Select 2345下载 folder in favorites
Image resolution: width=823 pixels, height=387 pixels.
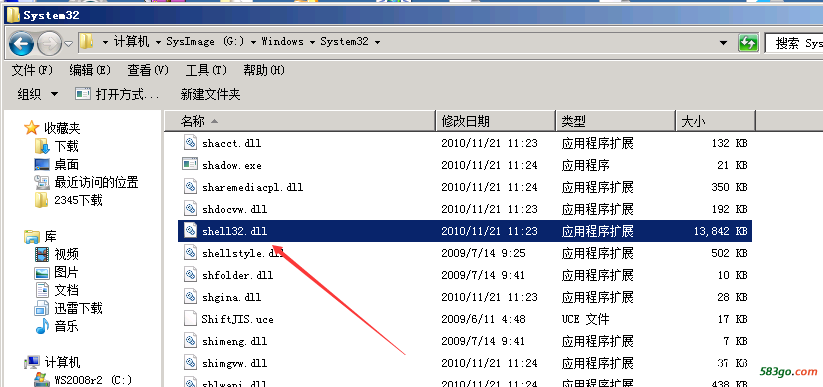click(78, 200)
